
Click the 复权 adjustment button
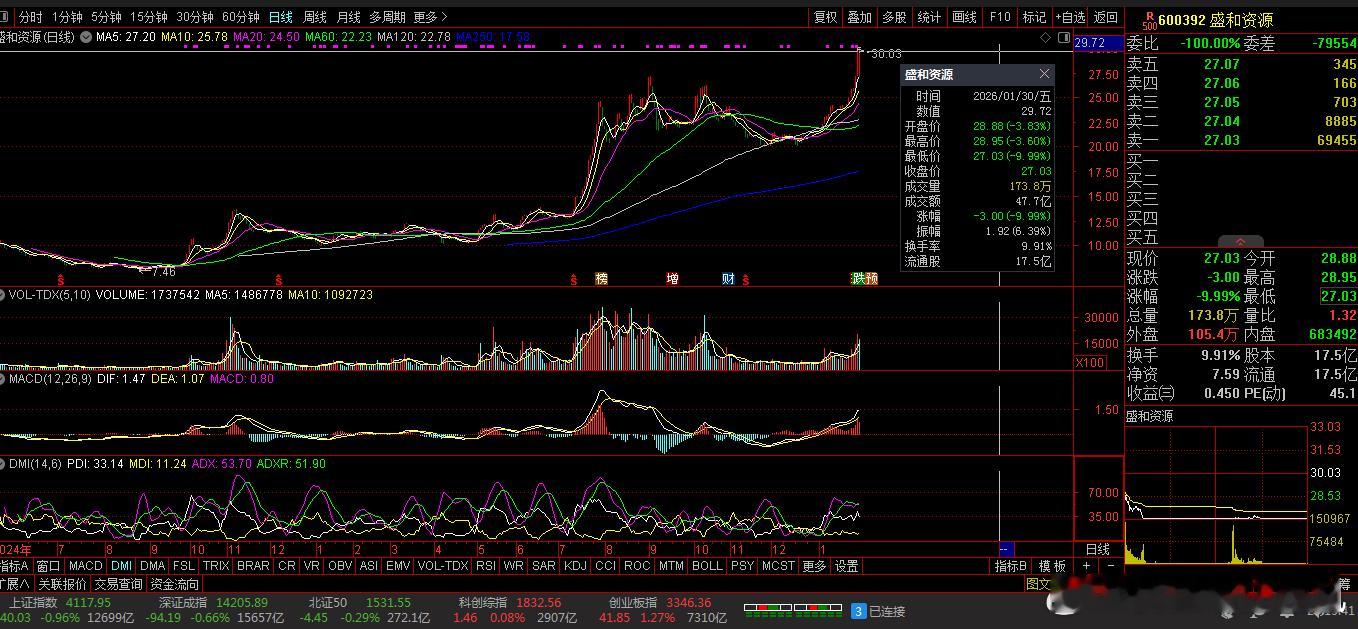825,17
